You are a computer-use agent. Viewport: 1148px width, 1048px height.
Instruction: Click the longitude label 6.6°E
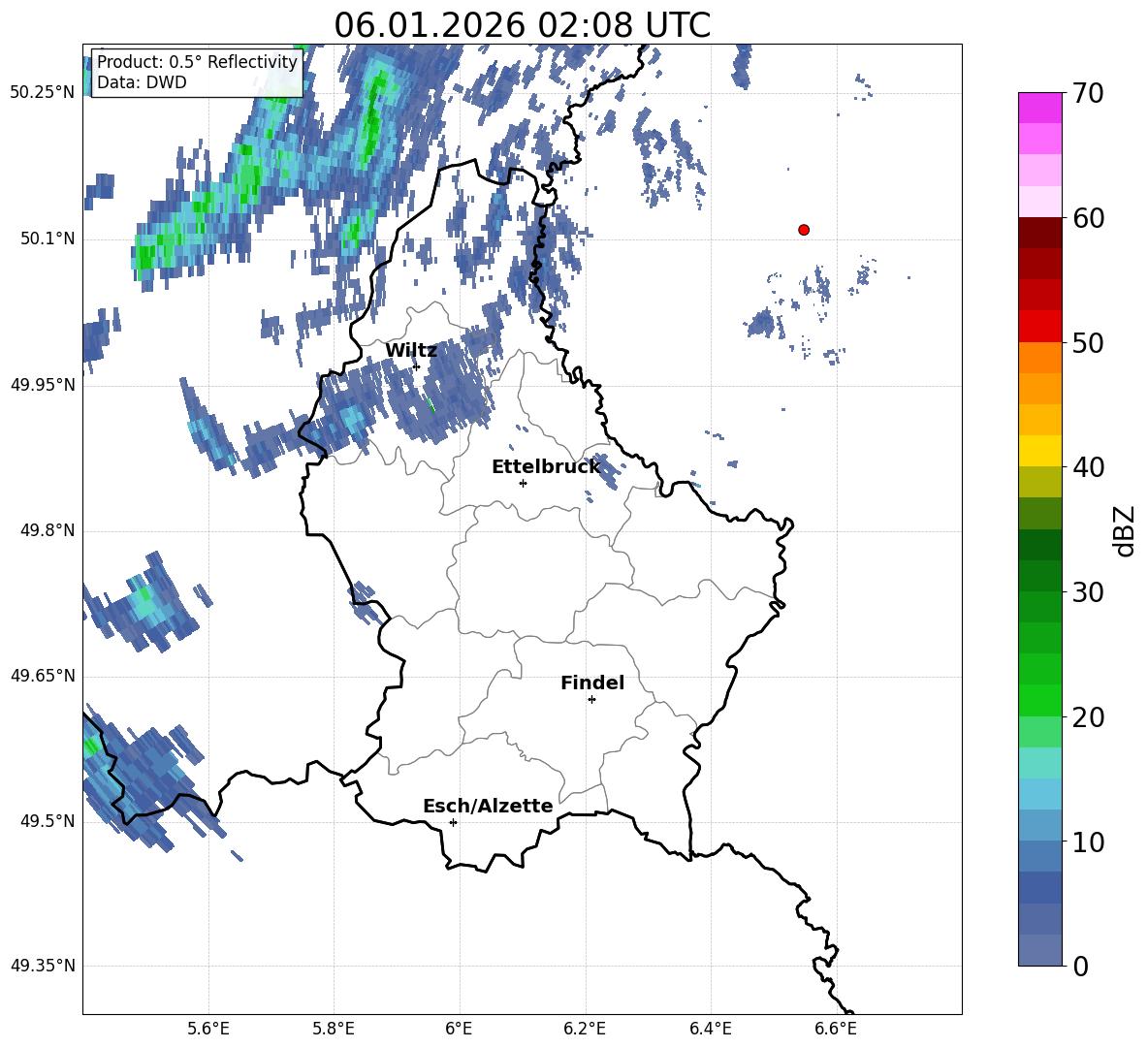[836, 1029]
